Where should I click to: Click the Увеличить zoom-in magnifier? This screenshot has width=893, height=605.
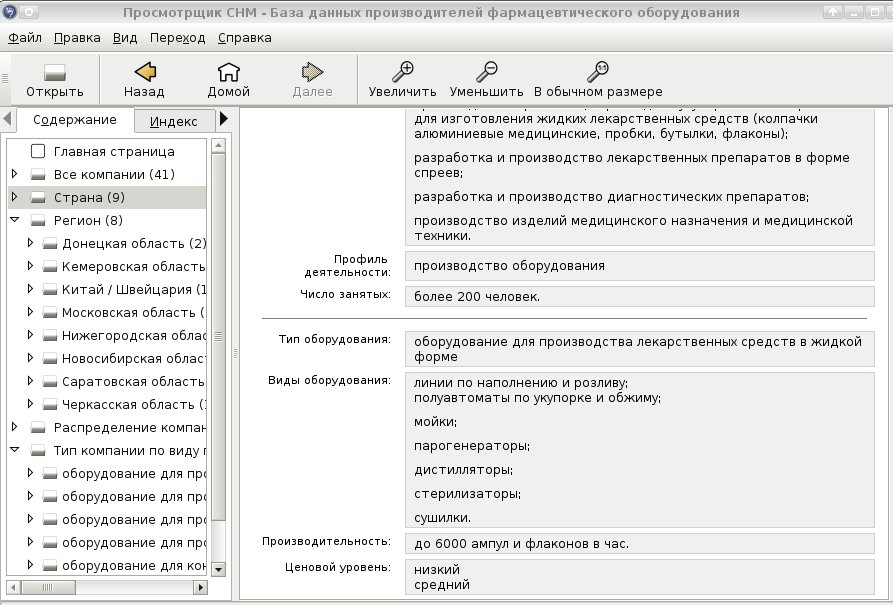point(402,72)
